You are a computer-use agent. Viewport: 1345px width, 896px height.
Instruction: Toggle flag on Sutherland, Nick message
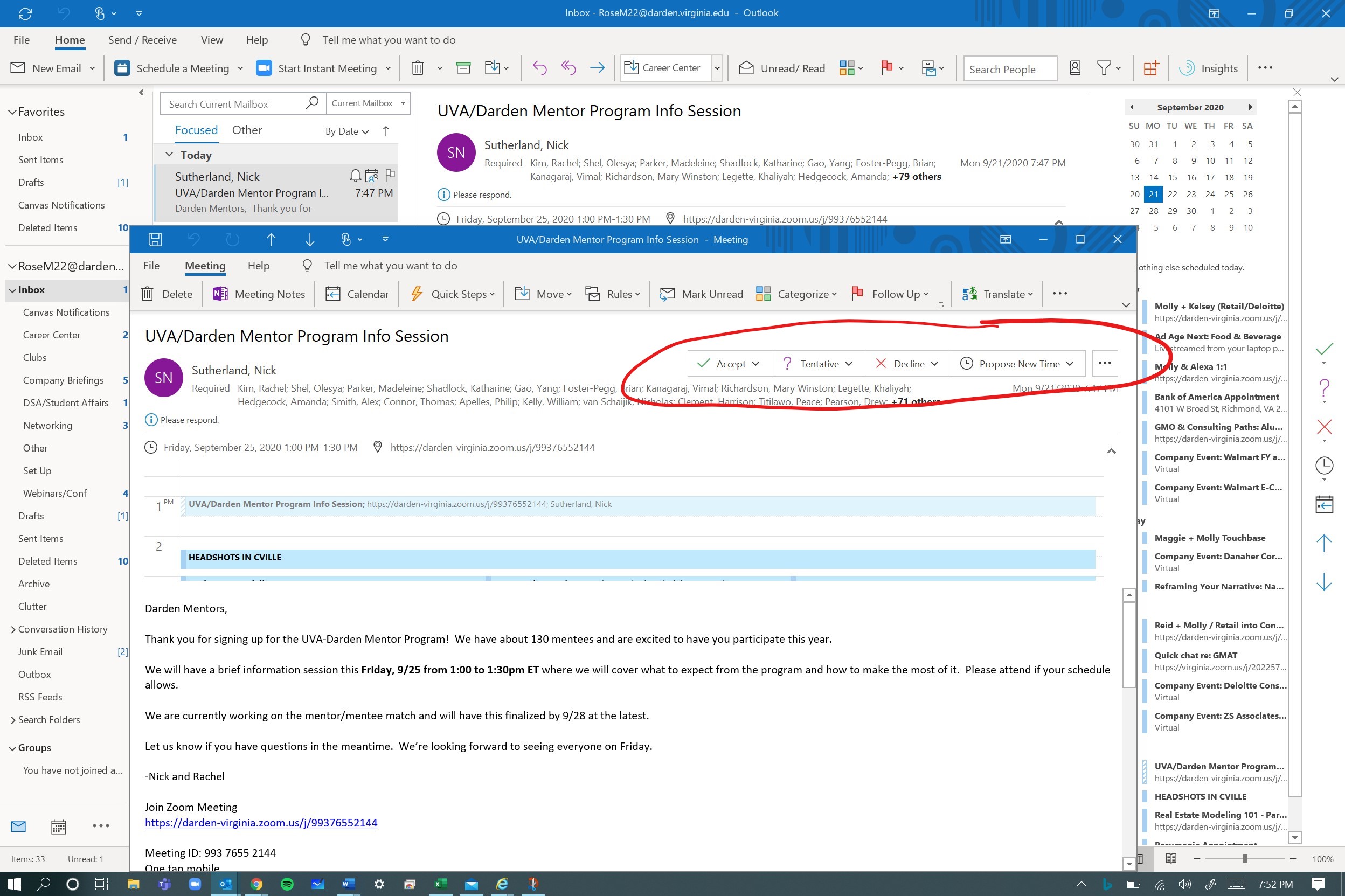(x=390, y=175)
